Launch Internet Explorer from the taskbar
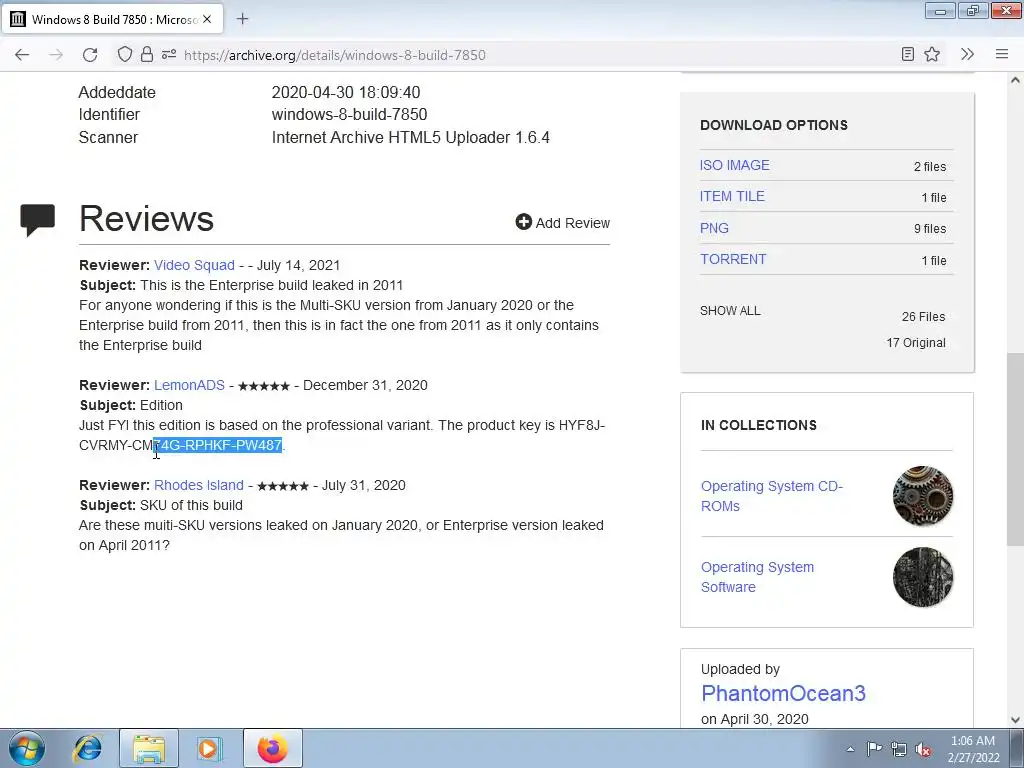This screenshot has height=768, width=1024. (88, 748)
